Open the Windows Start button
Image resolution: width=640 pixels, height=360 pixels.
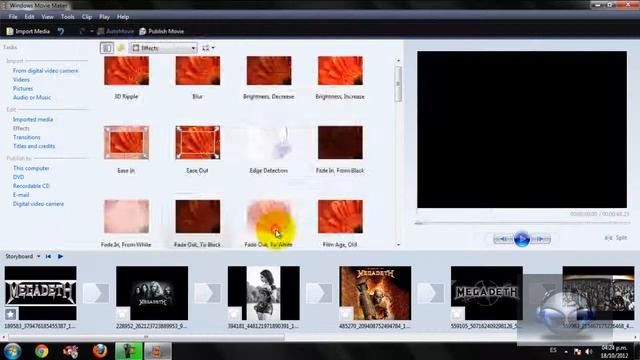click(13, 351)
